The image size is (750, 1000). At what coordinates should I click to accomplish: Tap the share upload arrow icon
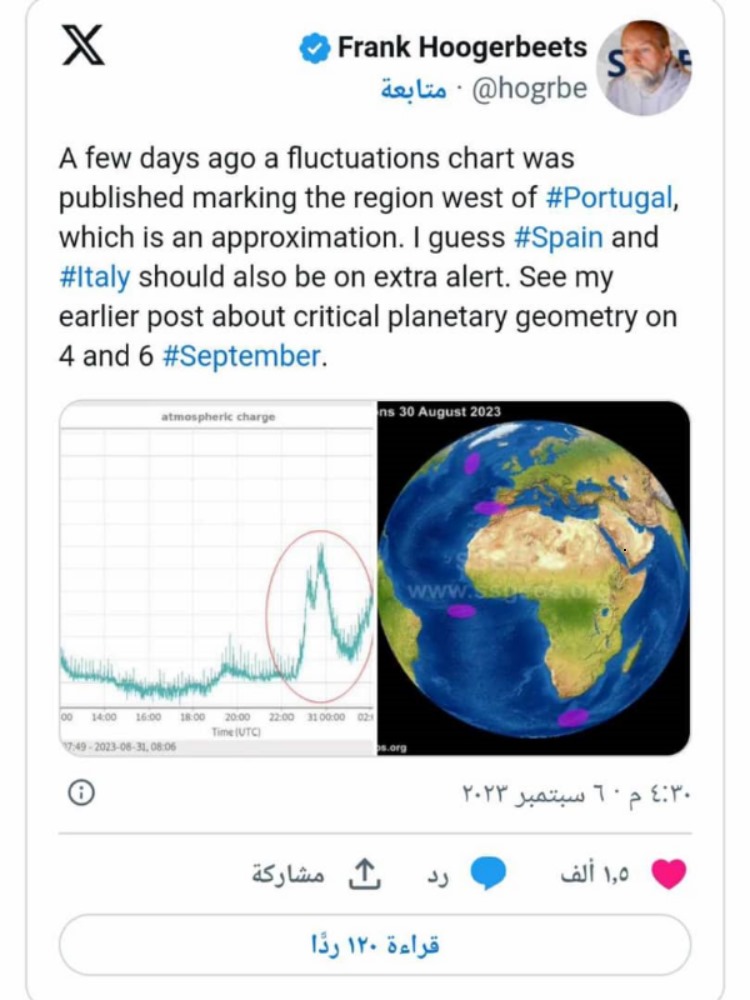(364, 873)
